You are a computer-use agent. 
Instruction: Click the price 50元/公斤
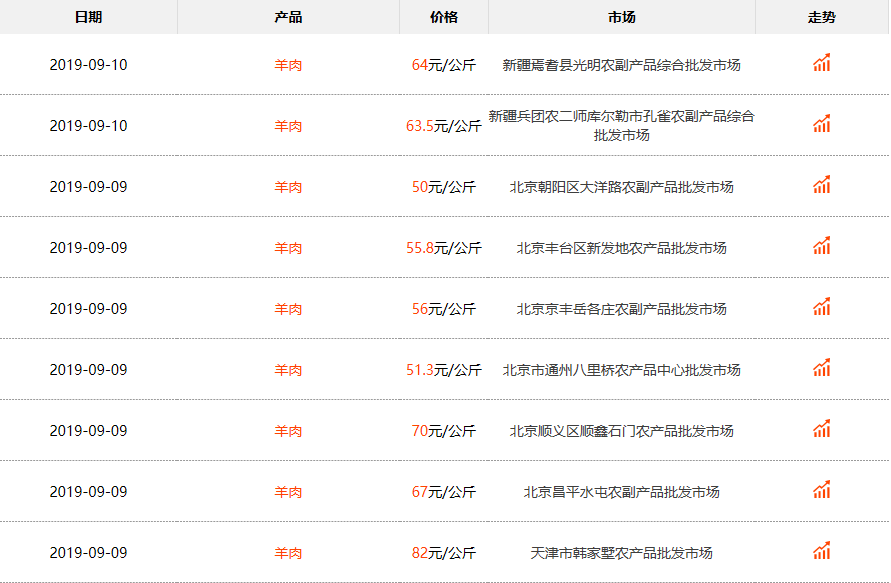point(444,187)
